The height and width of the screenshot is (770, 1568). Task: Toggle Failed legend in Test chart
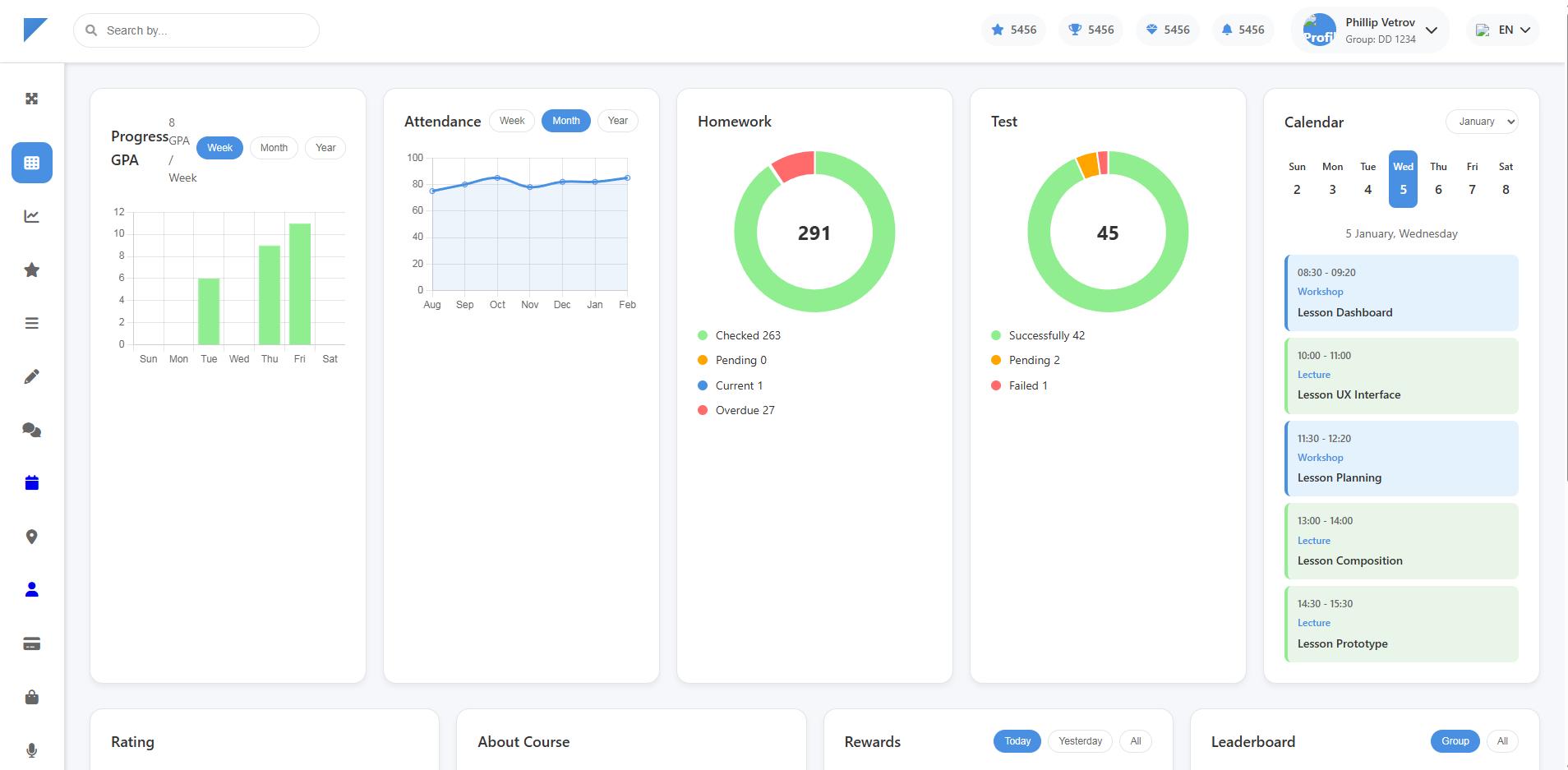pyautogui.click(x=1019, y=385)
